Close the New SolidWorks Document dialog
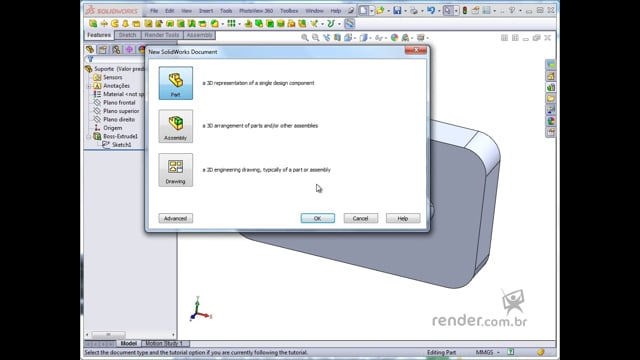Image resolution: width=640 pixels, height=360 pixels. [416, 50]
